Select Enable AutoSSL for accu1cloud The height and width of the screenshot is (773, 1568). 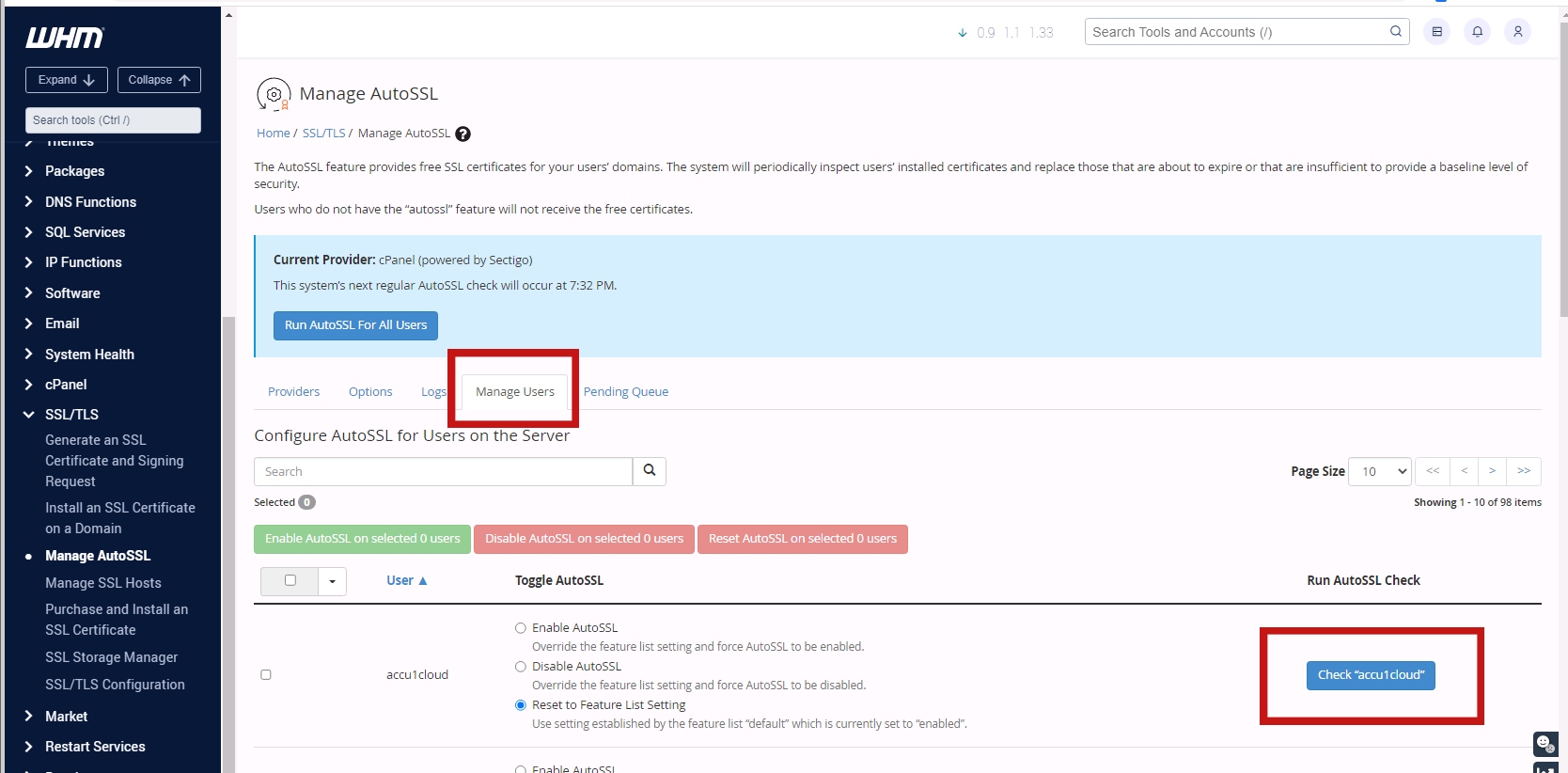coord(520,628)
